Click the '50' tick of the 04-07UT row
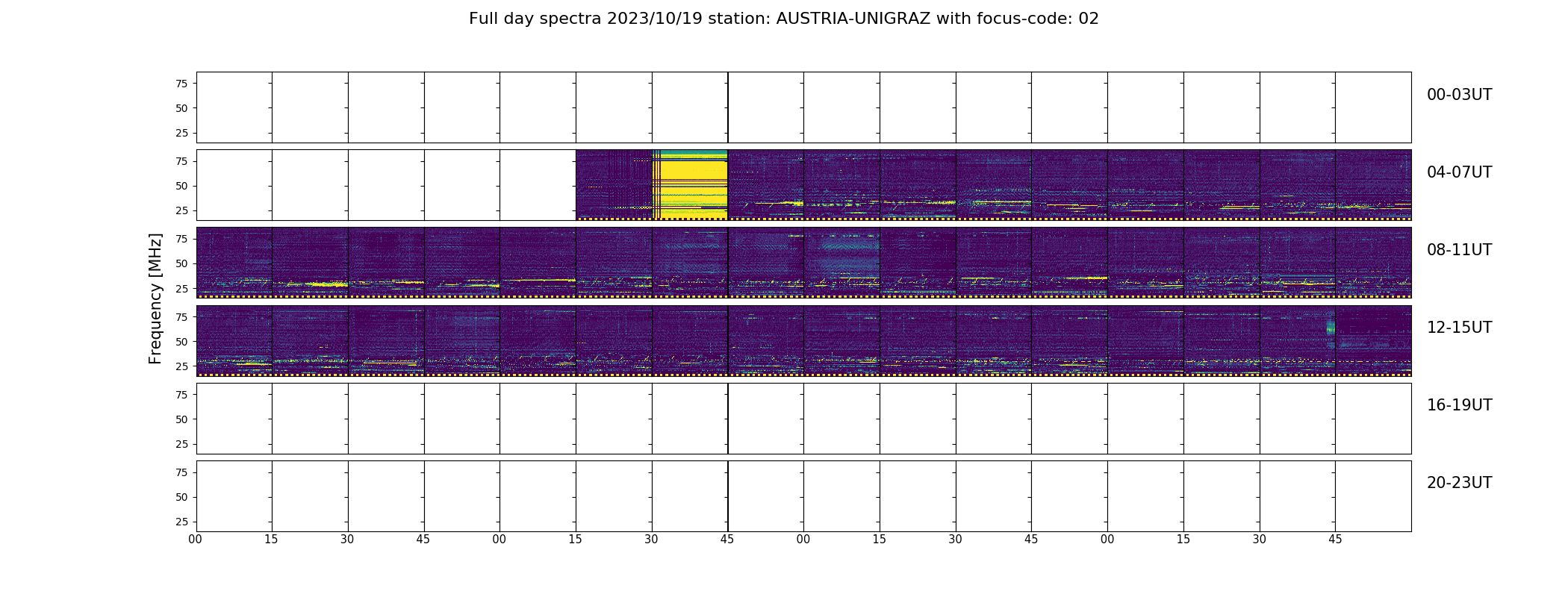Screen dimensions: 1568x597 pos(181,186)
